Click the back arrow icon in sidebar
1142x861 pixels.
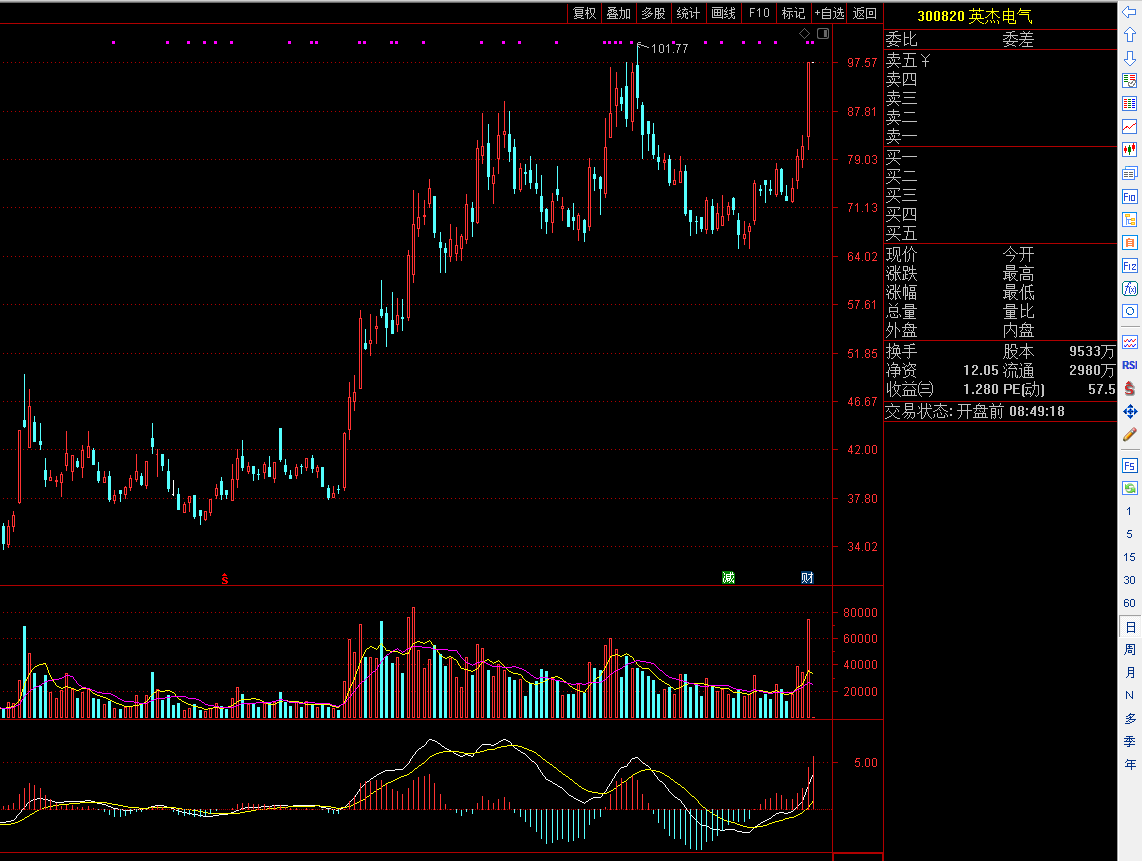tap(1129, 12)
